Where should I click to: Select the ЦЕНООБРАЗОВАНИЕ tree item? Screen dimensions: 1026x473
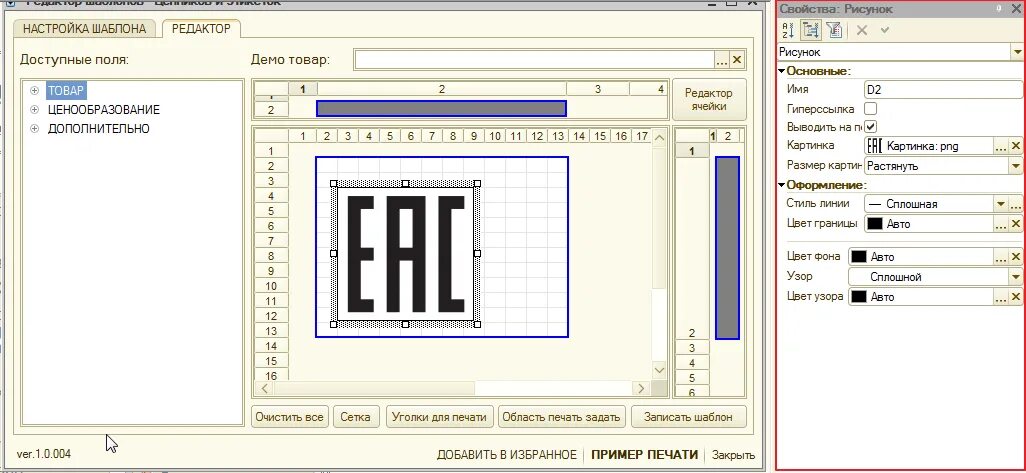[103, 110]
